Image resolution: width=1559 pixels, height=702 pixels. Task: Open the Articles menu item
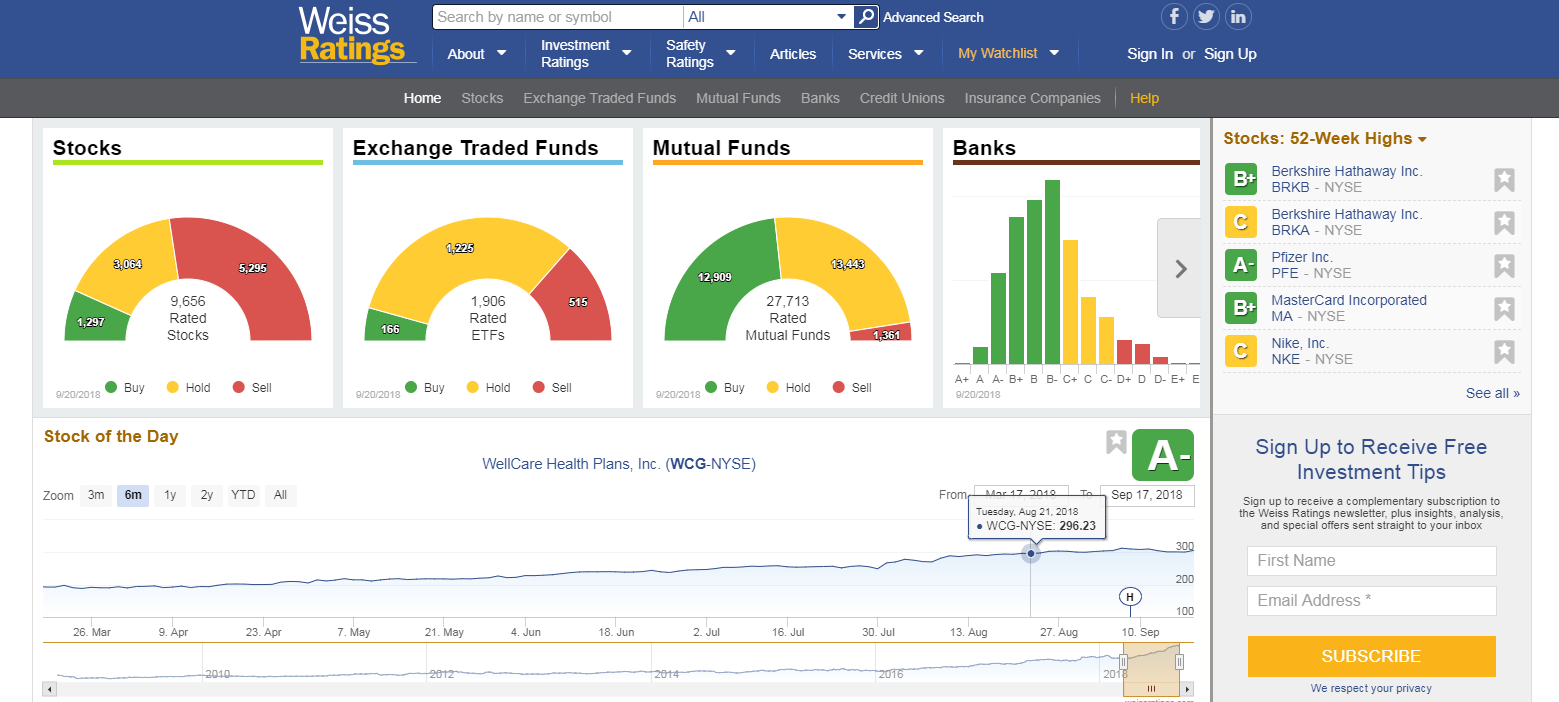[793, 54]
